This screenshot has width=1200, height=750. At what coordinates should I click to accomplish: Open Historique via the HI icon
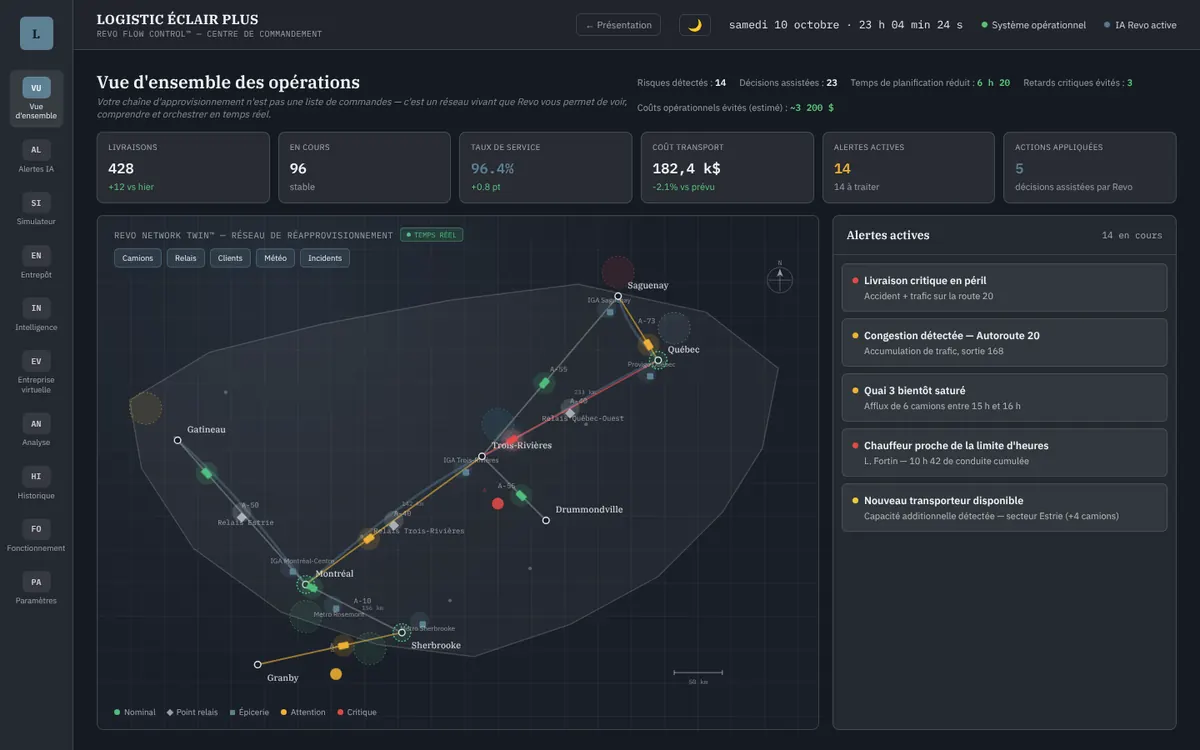[36, 476]
